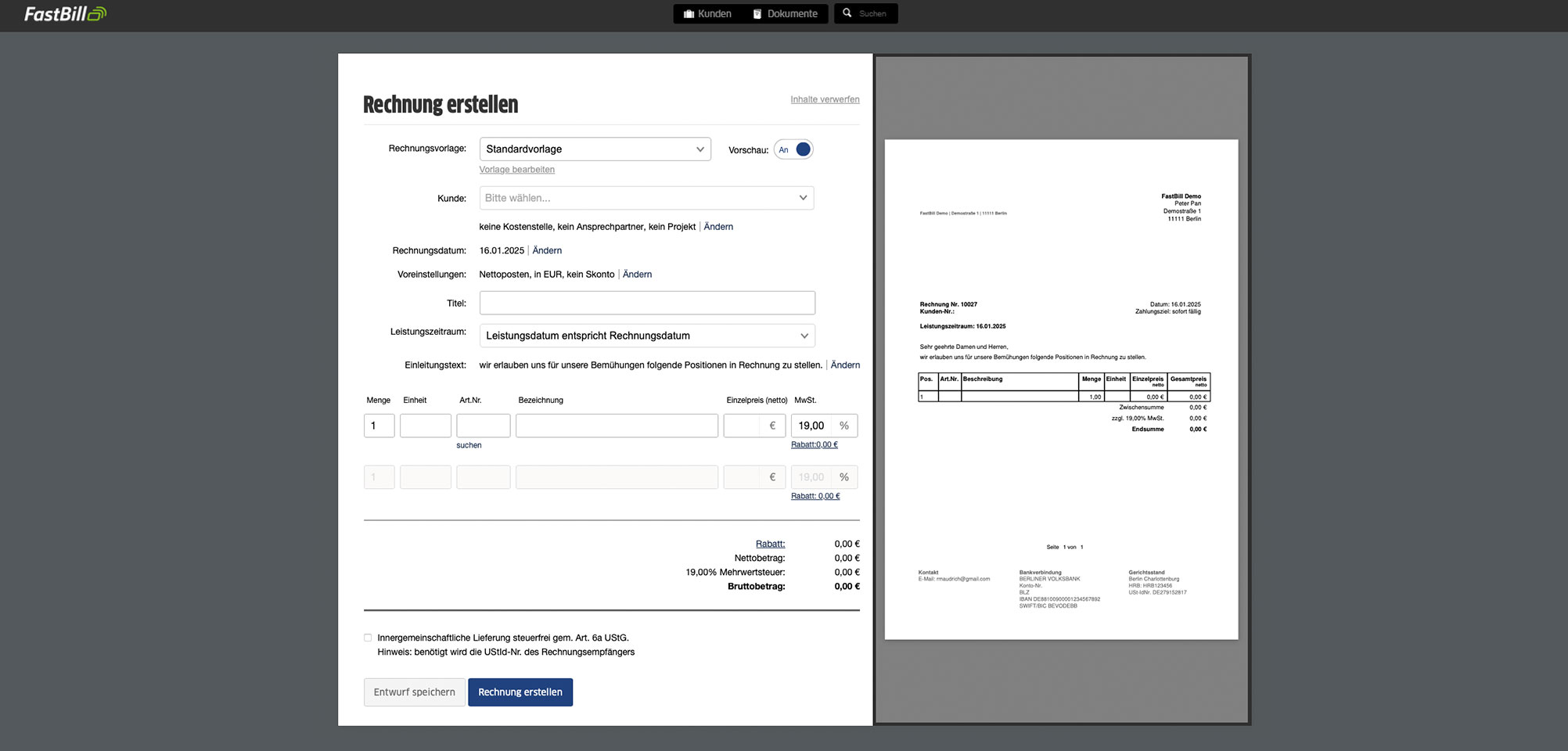Click Rechnung erstellen button
The image size is (1568, 751).
click(x=520, y=692)
